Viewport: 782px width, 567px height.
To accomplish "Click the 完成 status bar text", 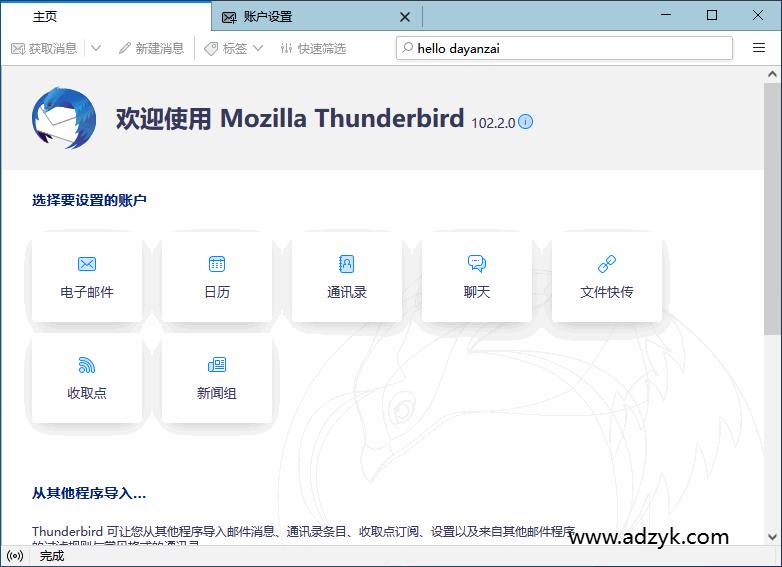I will pyautogui.click(x=52, y=556).
